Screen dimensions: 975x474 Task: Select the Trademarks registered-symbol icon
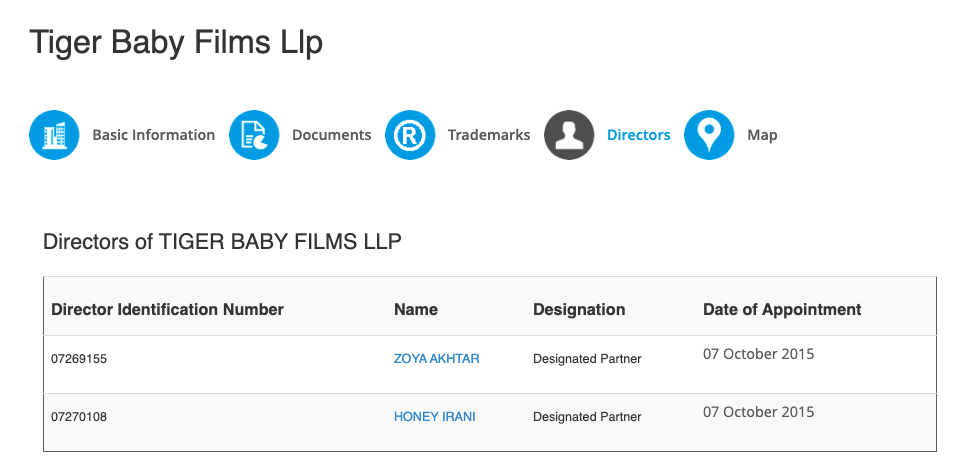click(410, 135)
